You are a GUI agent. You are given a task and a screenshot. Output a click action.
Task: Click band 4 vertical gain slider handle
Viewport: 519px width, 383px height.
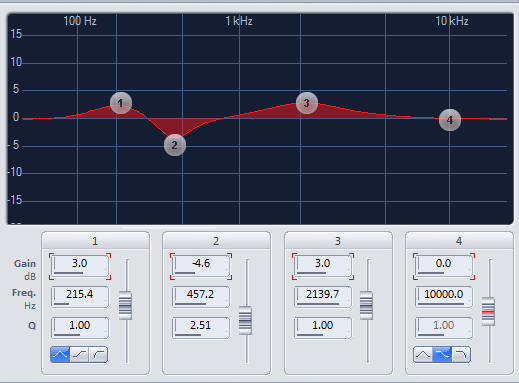tap(488, 311)
